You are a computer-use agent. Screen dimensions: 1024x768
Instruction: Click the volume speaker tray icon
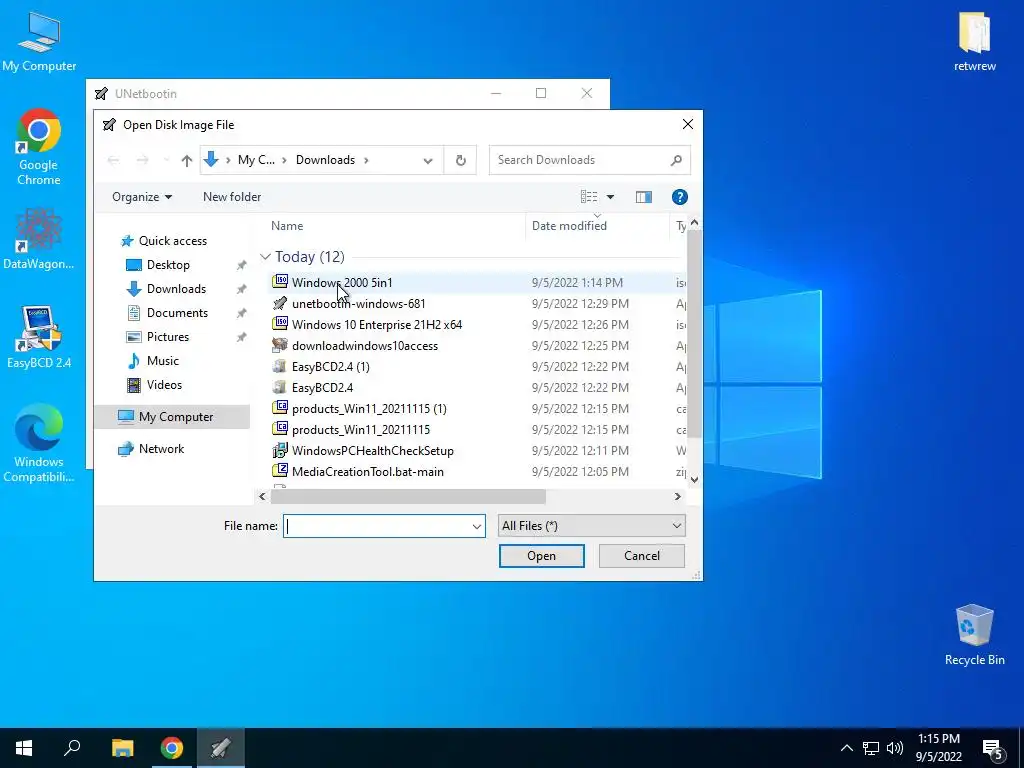(x=895, y=748)
